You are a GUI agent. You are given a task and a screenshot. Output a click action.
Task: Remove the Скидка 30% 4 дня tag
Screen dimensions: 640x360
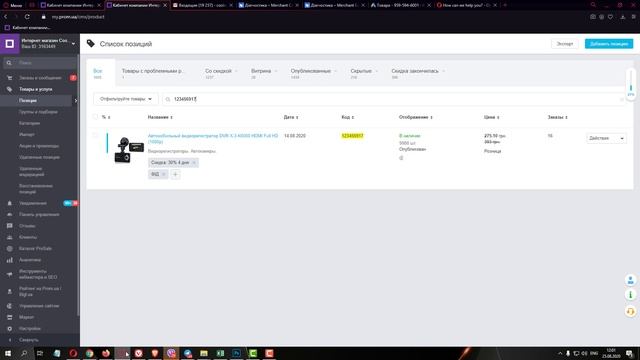[x=194, y=162]
